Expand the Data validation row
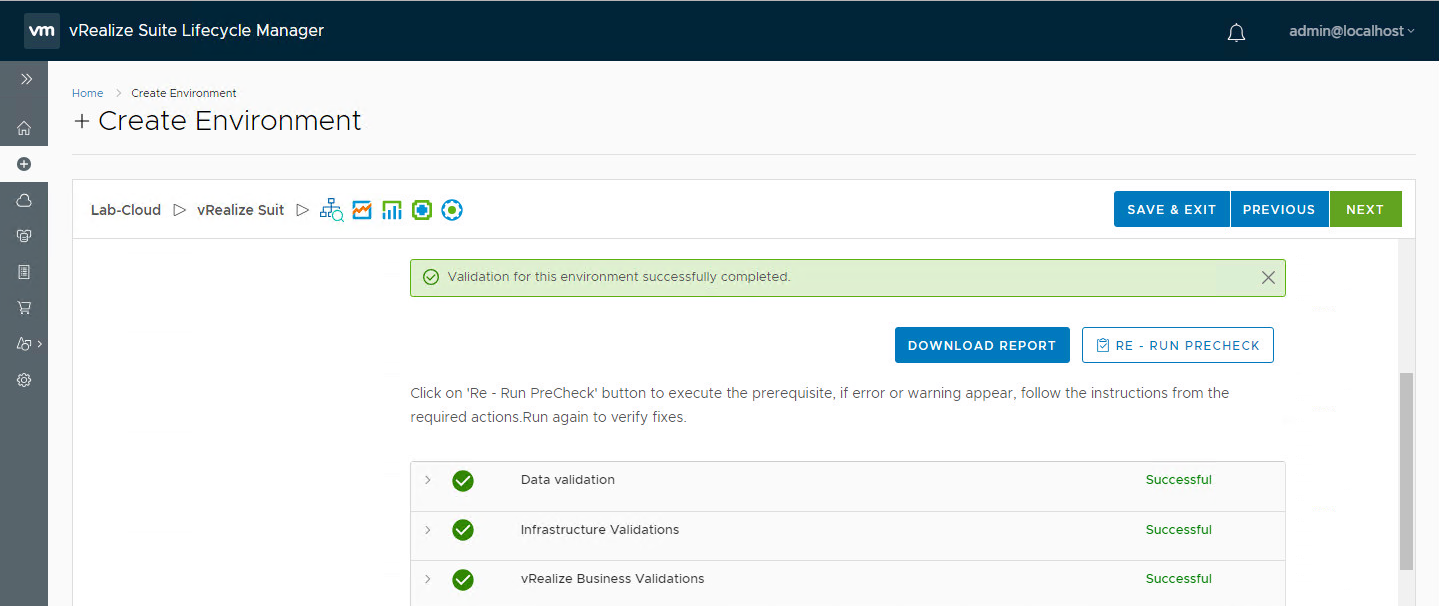The height and width of the screenshot is (606, 1439). point(428,480)
